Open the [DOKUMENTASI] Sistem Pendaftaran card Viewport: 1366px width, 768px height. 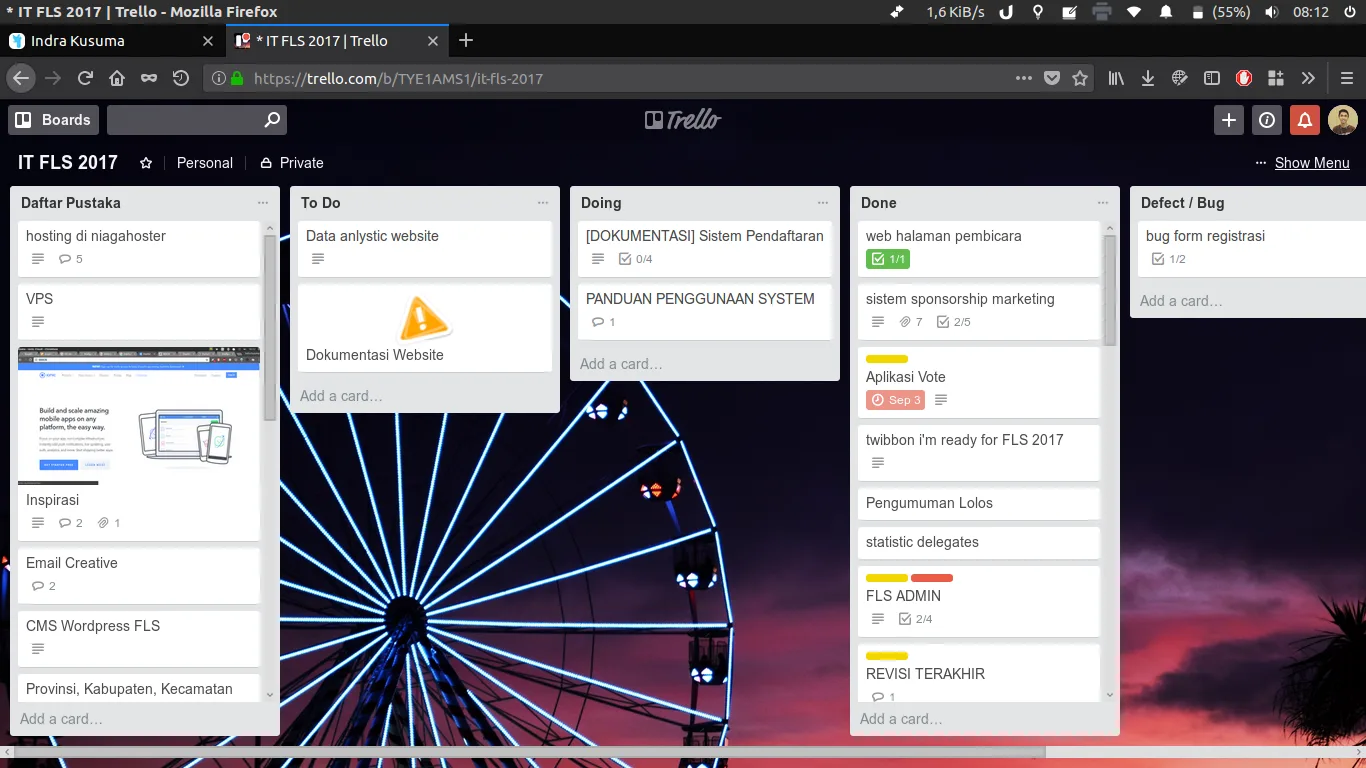pos(705,248)
